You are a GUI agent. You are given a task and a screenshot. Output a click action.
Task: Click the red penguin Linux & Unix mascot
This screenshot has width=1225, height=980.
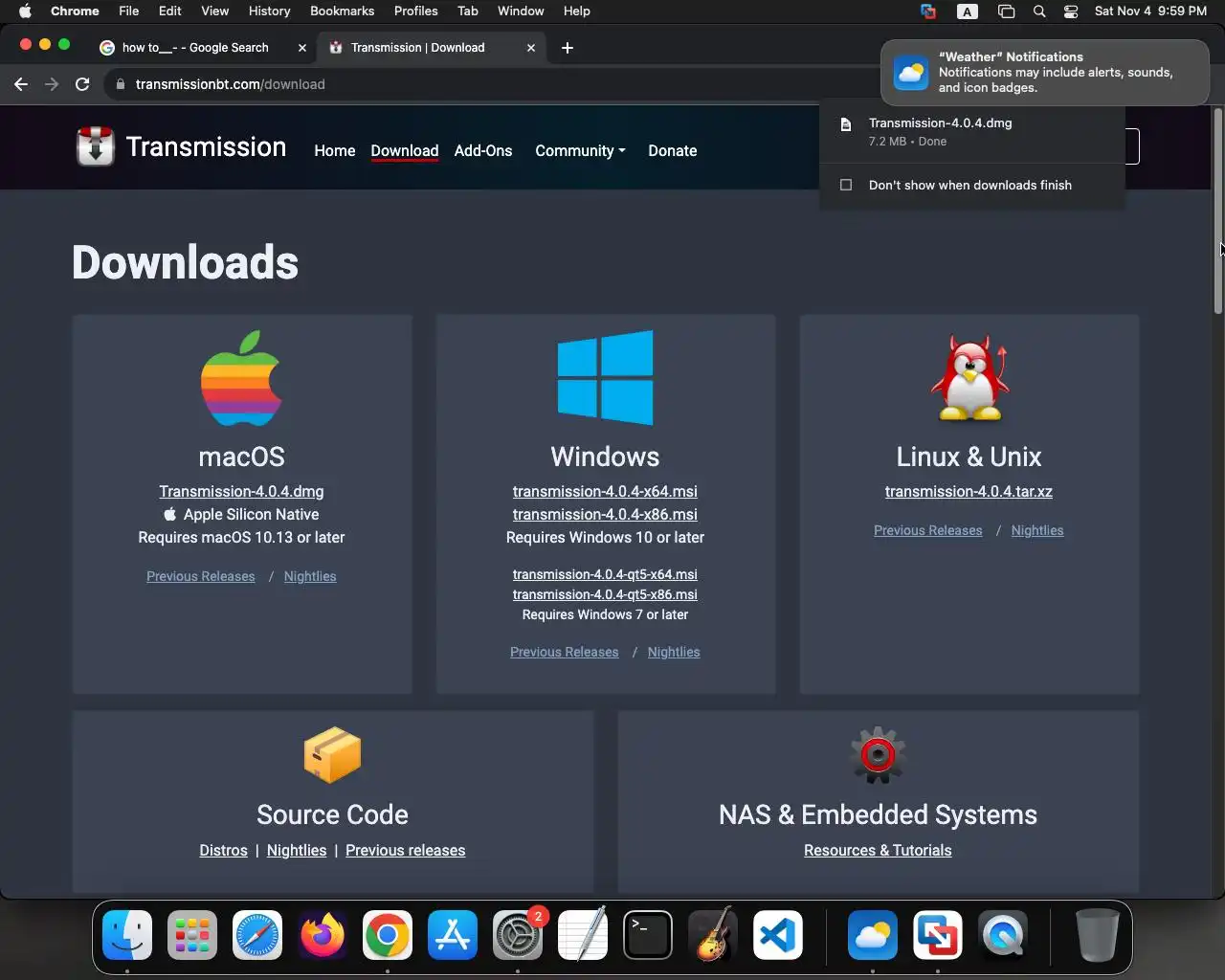click(x=969, y=378)
